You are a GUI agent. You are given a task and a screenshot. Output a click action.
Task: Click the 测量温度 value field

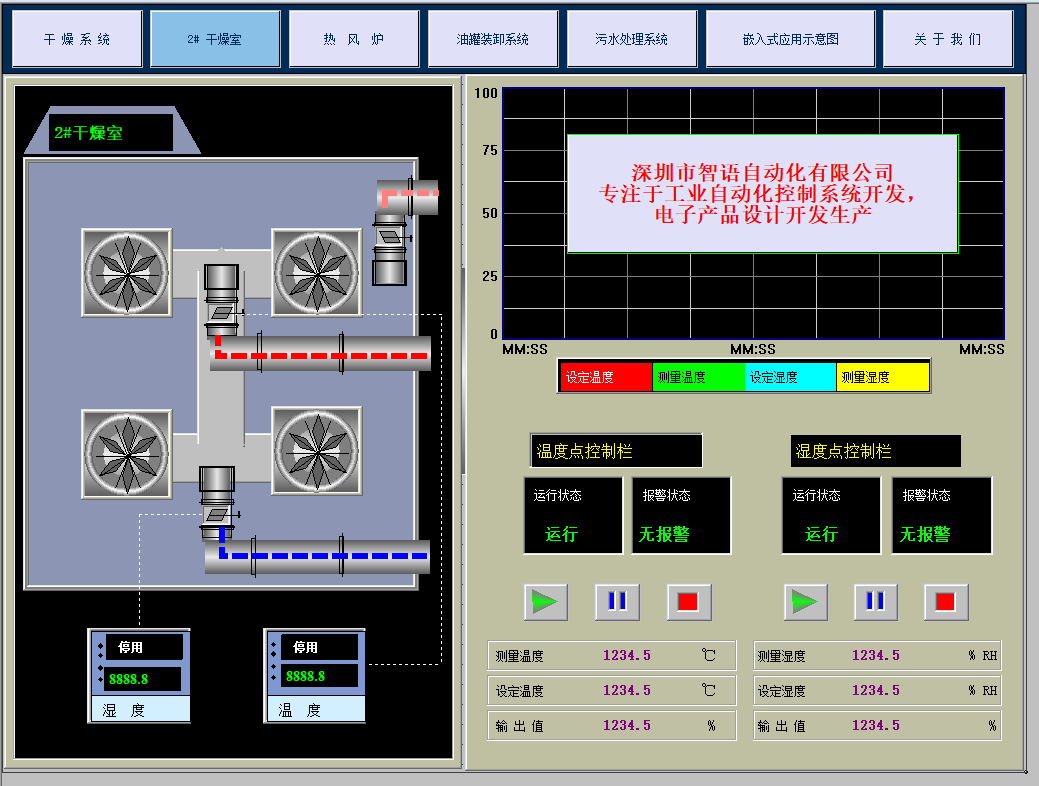[612, 656]
